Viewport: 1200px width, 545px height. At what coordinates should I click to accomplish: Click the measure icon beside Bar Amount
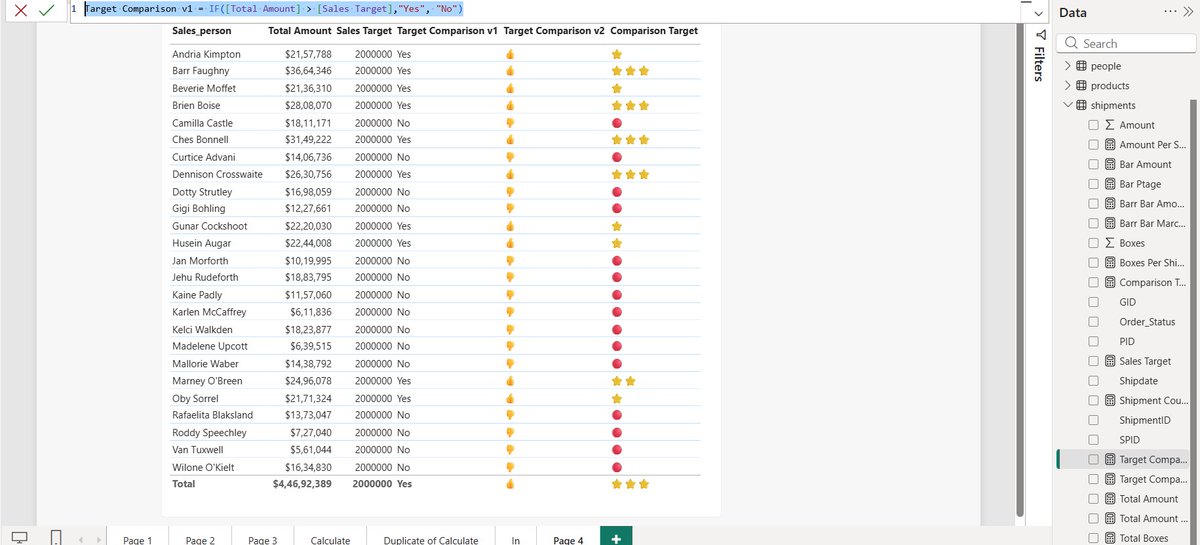pyautogui.click(x=1110, y=164)
